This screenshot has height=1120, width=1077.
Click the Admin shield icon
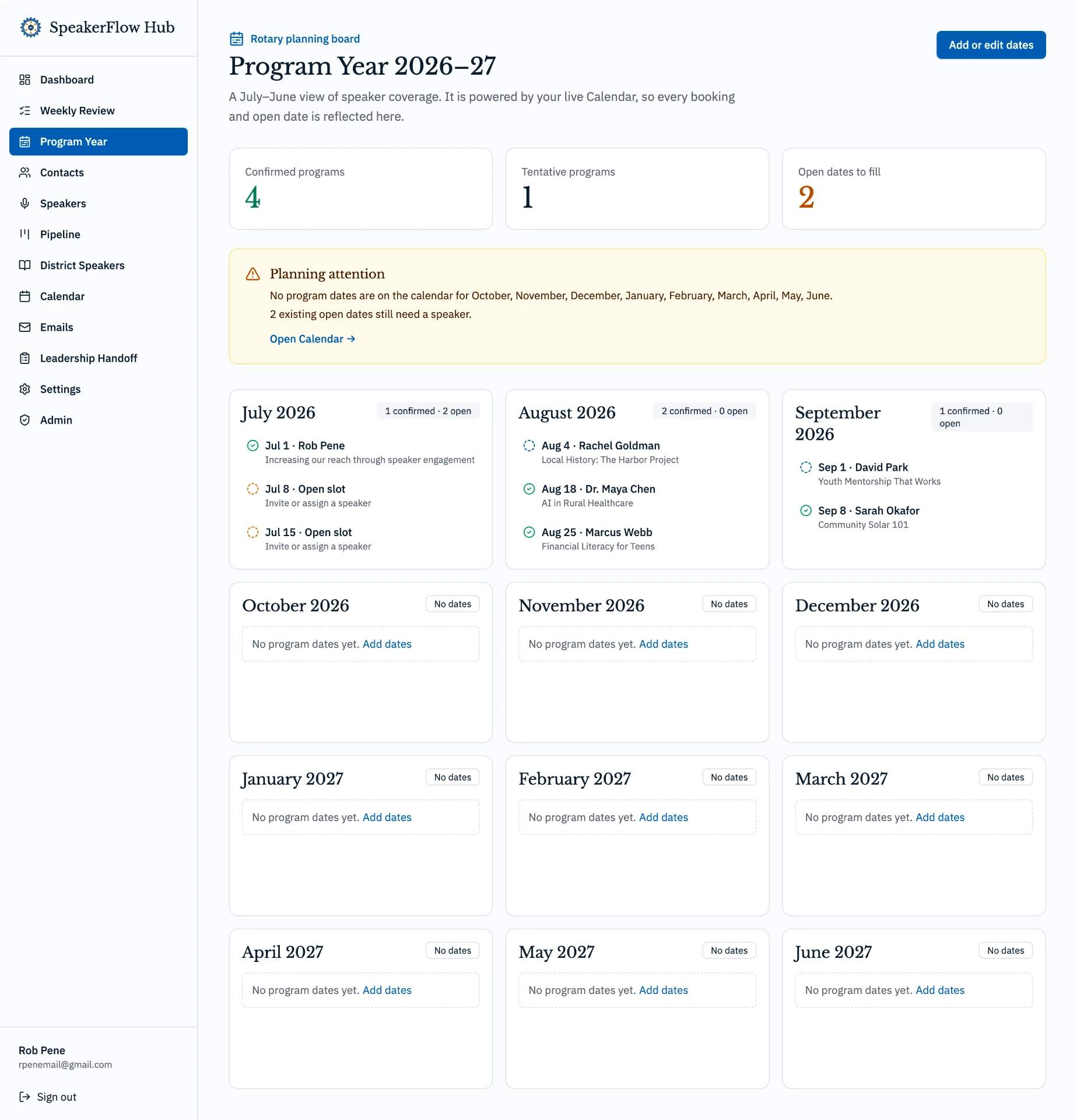(x=24, y=420)
